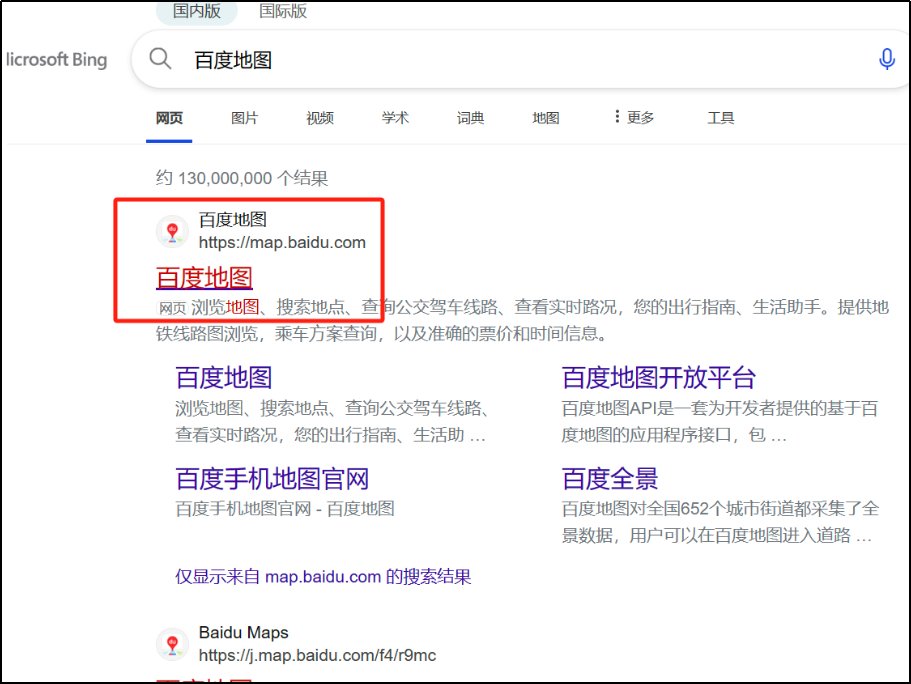911x684 pixels.
Task: Open the red 百度地图 result title link
Action: (205, 278)
